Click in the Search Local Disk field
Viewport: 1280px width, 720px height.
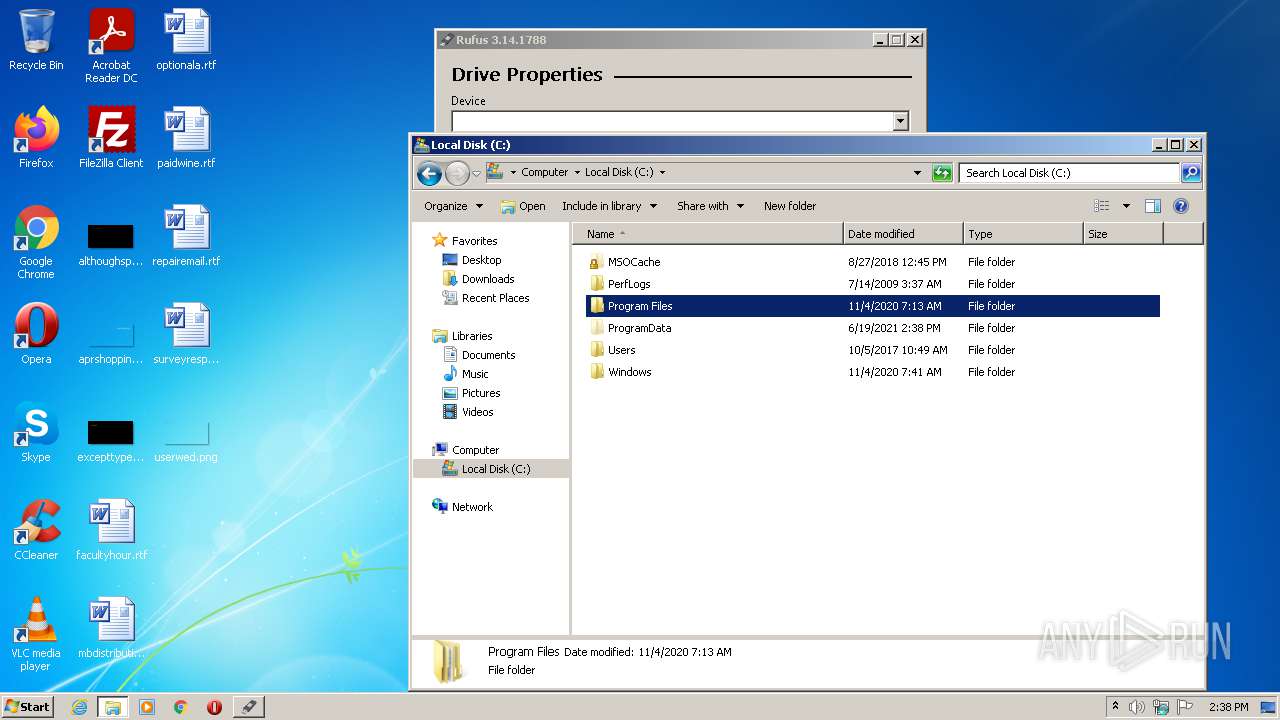tap(1069, 173)
